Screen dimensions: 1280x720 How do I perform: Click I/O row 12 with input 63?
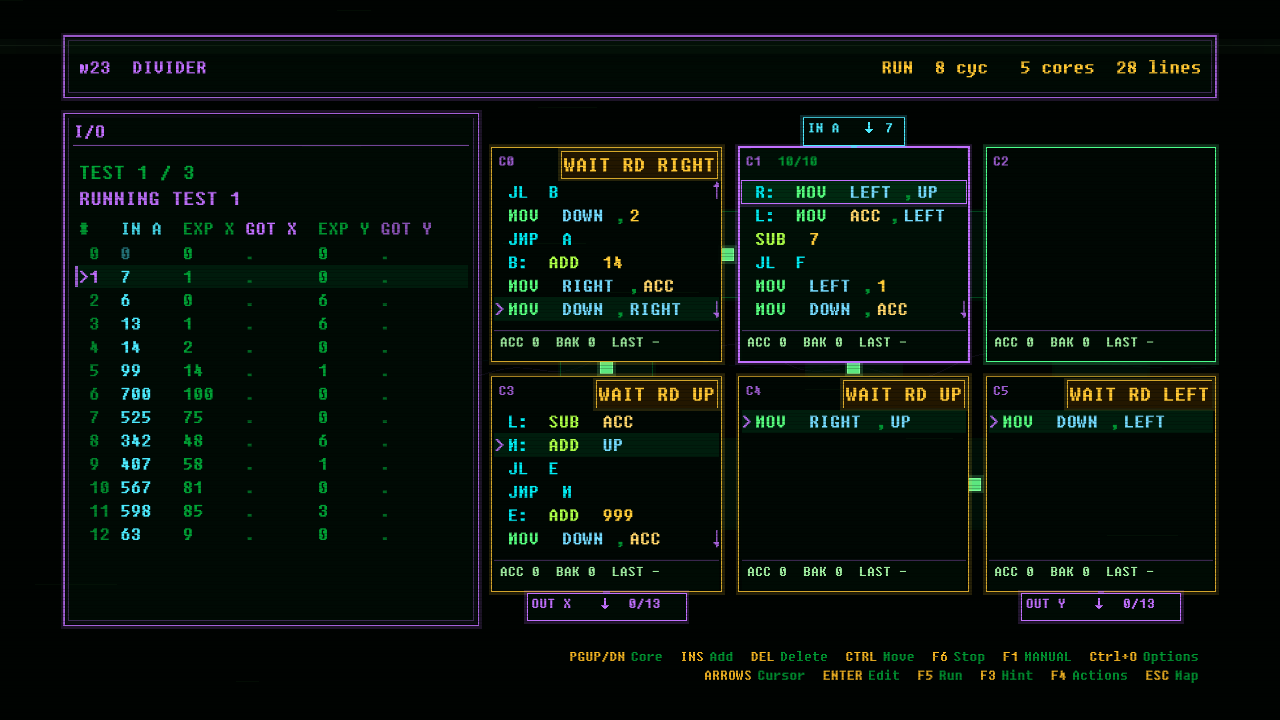pyautogui.click(x=272, y=535)
